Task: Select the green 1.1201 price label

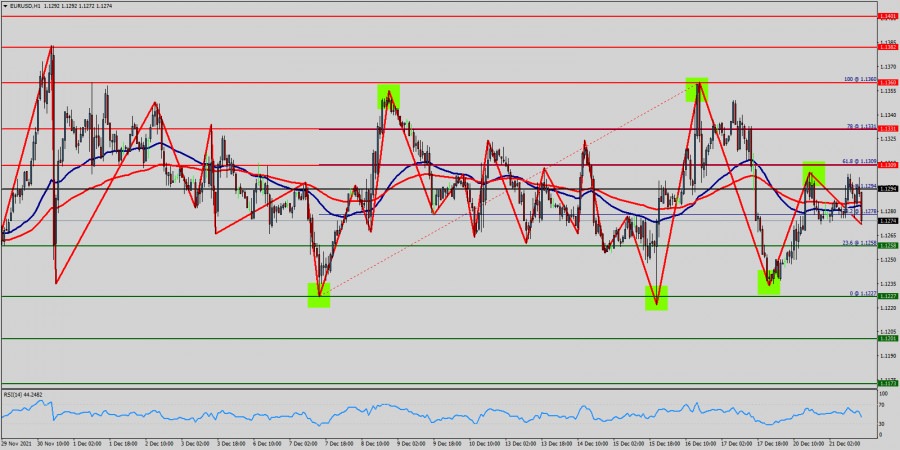Action: click(887, 338)
